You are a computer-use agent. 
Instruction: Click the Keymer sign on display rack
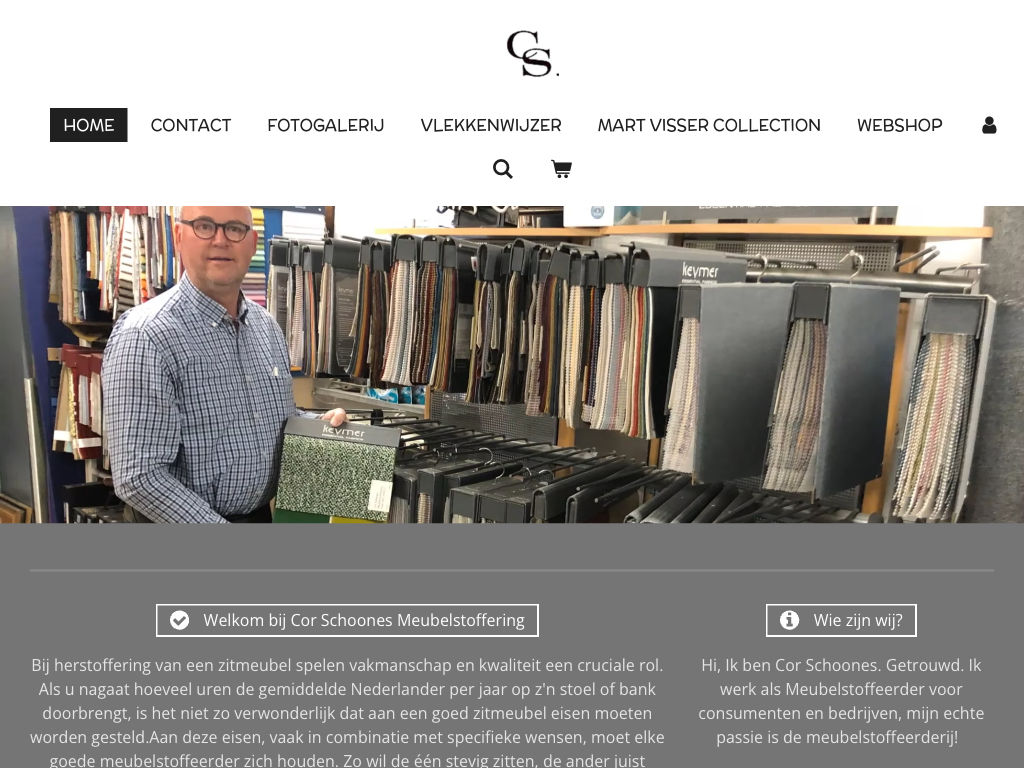pyautogui.click(x=700, y=270)
